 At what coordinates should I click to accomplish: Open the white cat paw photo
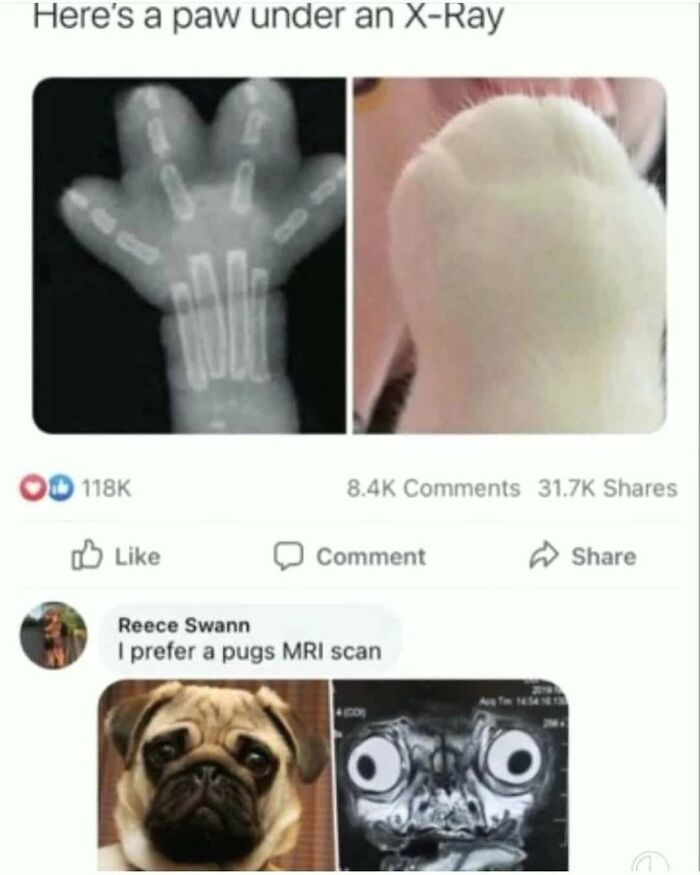[x=510, y=255]
